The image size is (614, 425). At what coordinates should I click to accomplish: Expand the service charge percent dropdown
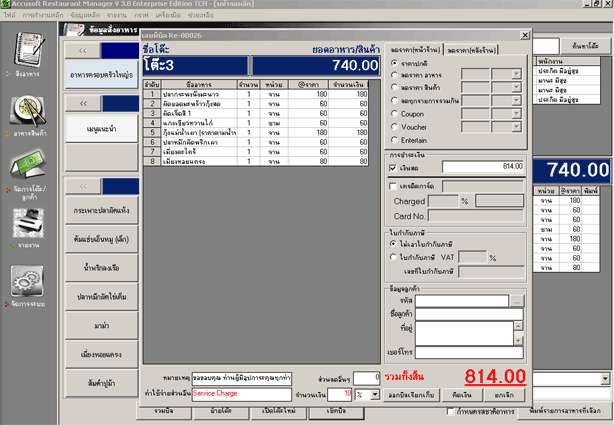[x=375, y=394]
